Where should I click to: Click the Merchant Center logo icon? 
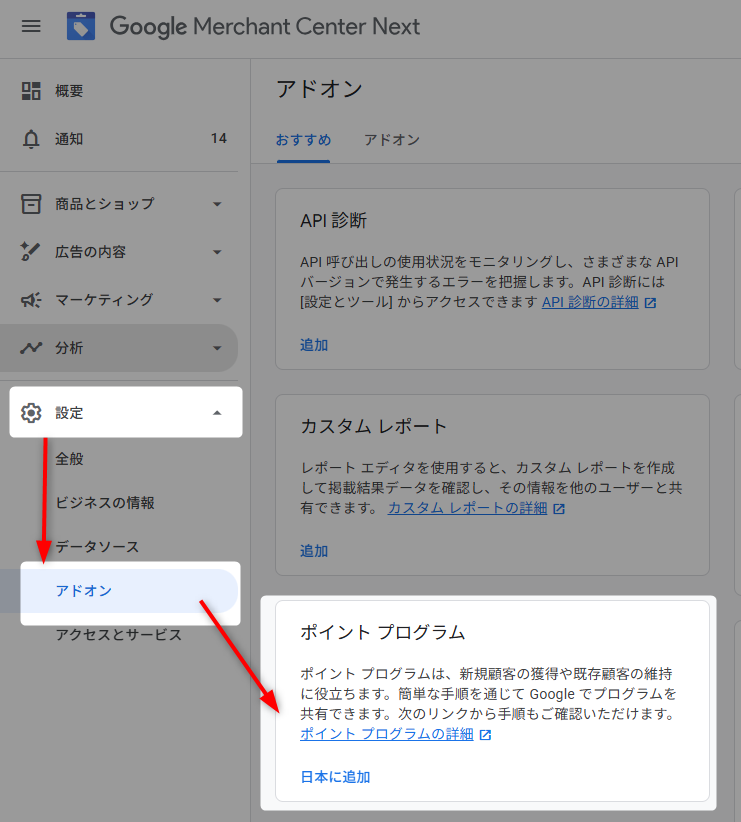point(81,26)
